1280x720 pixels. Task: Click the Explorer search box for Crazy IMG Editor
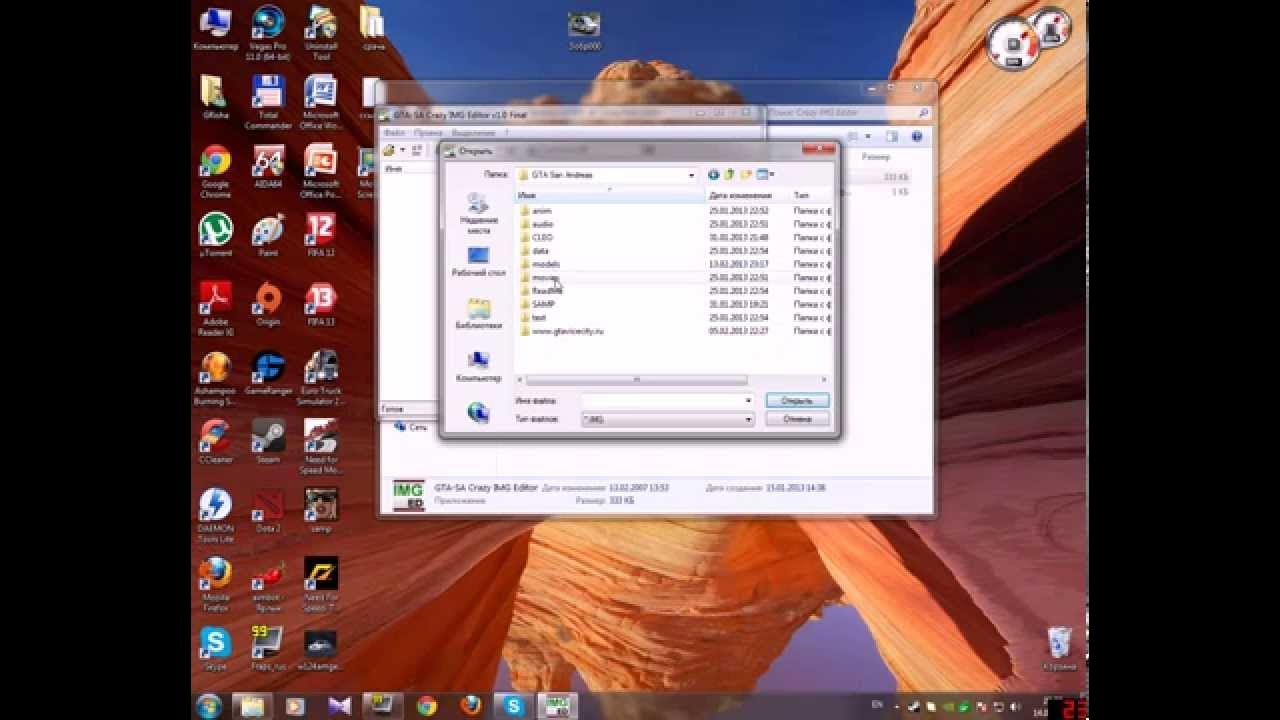(848, 114)
